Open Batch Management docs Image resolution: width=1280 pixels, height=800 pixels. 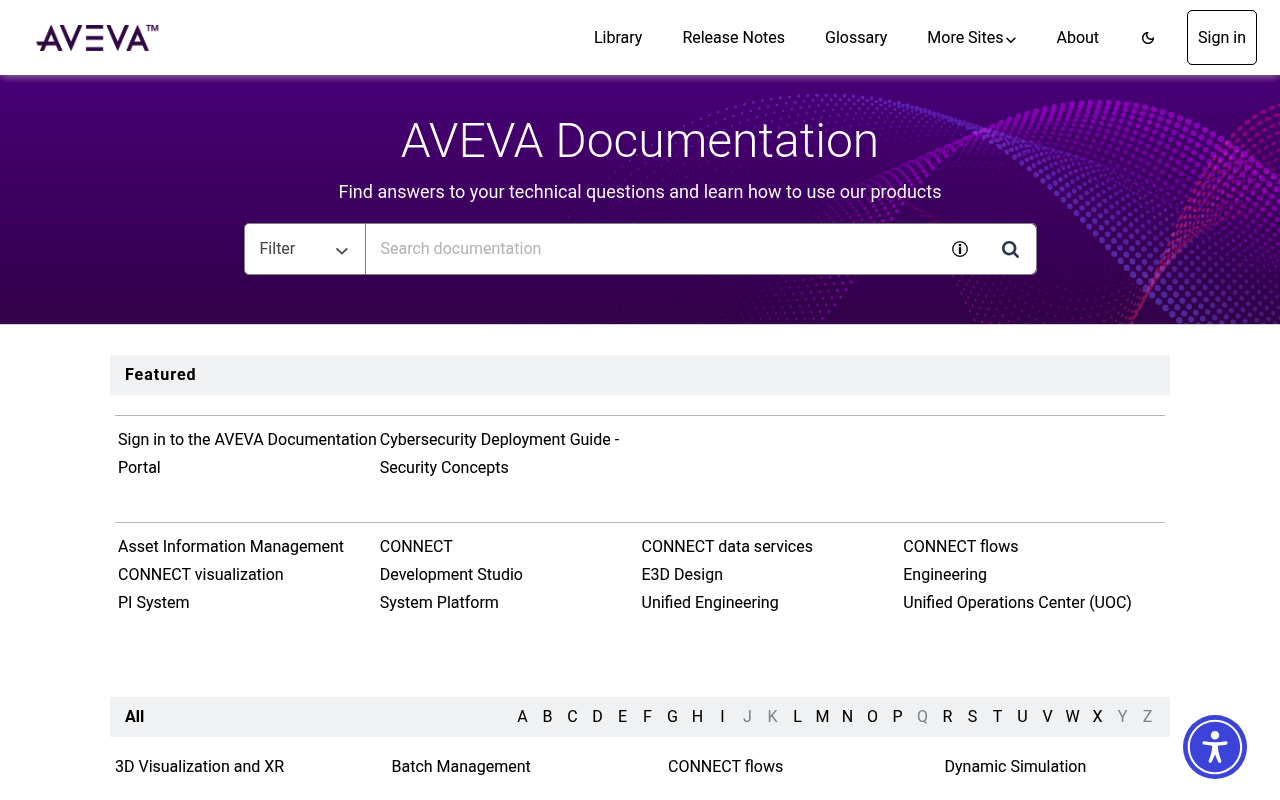461,767
